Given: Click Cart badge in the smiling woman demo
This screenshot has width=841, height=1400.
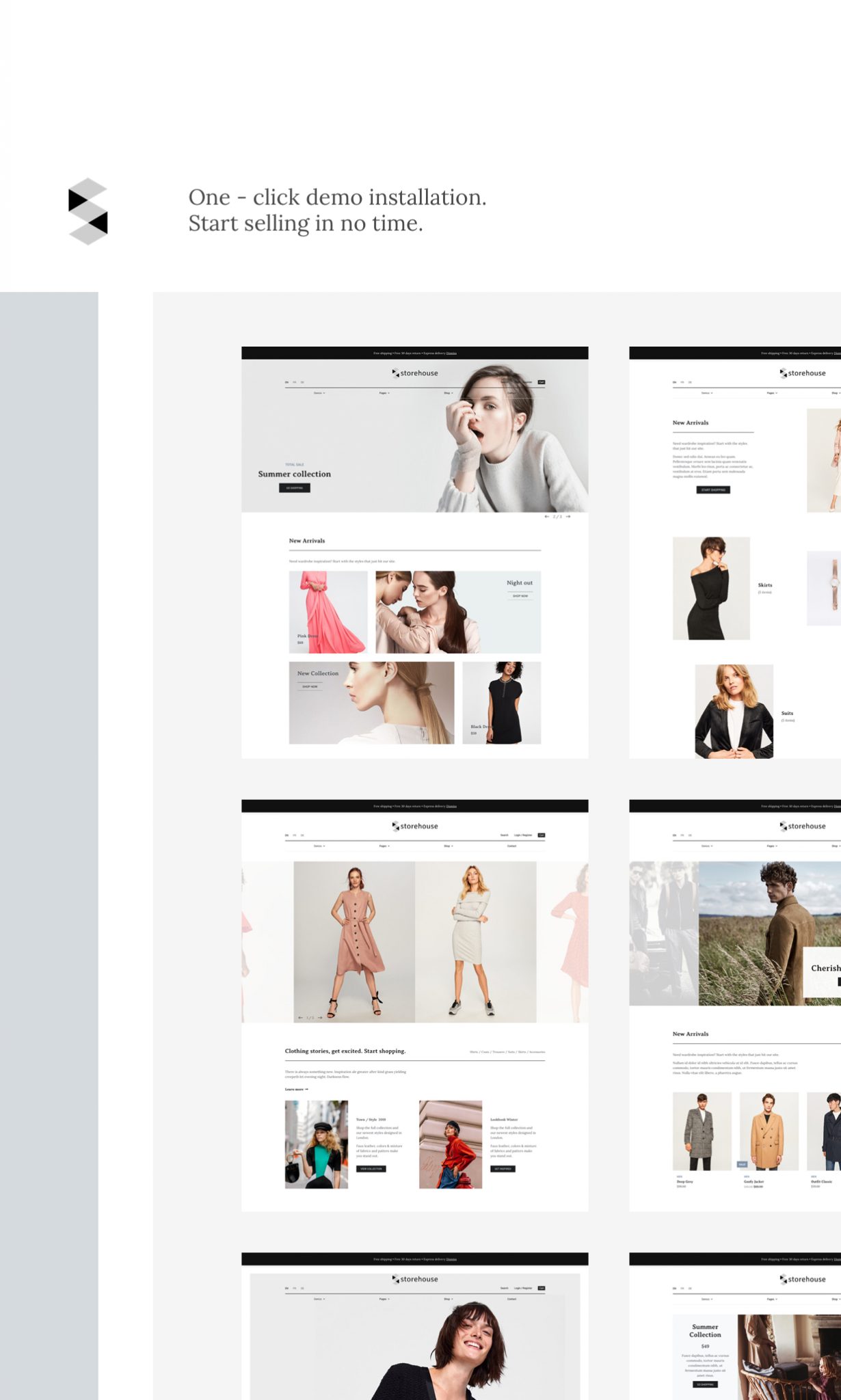Looking at the screenshot, I should (542, 1289).
